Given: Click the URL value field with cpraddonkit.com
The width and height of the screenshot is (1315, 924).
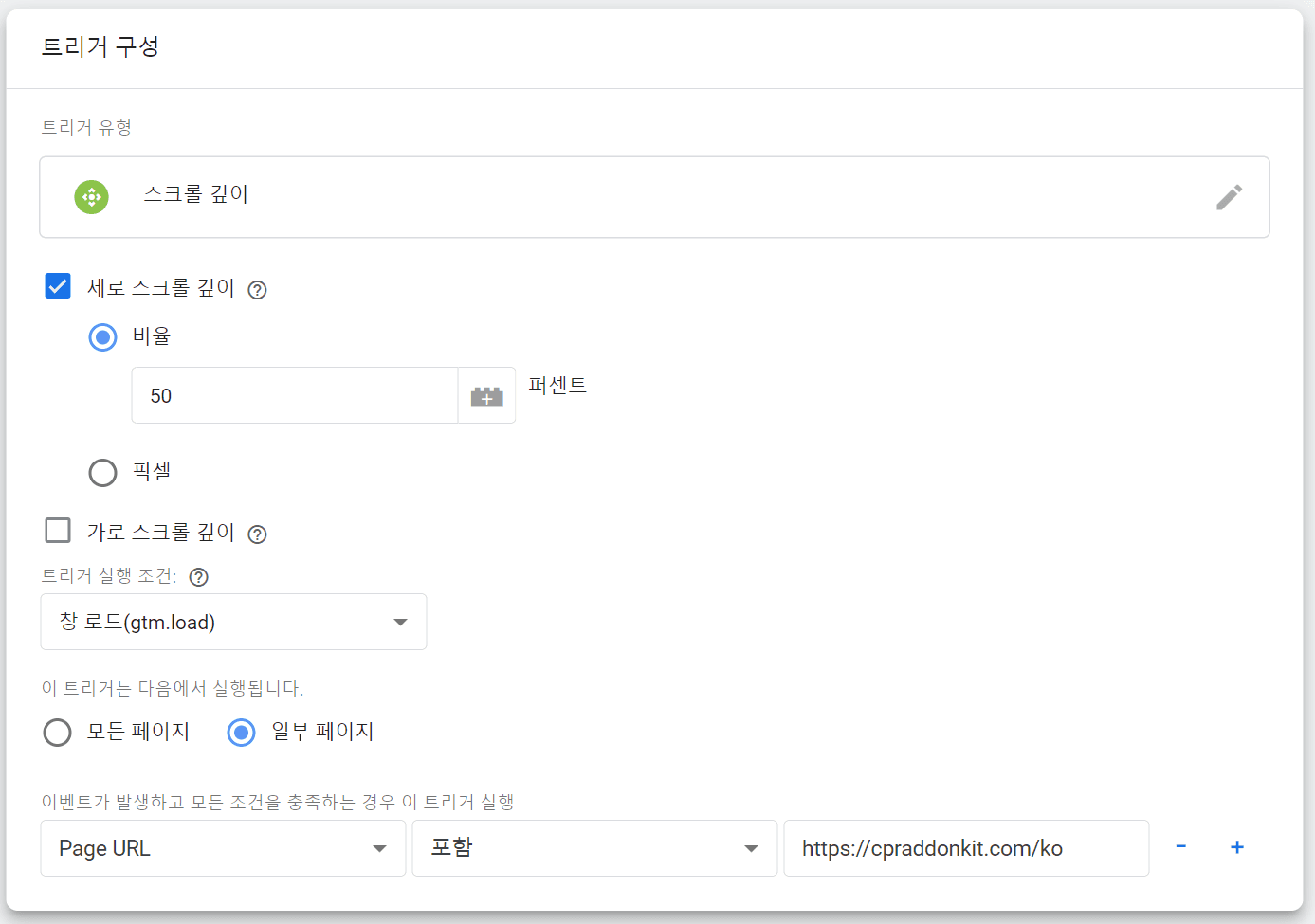Looking at the screenshot, I should click(x=965, y=848).
